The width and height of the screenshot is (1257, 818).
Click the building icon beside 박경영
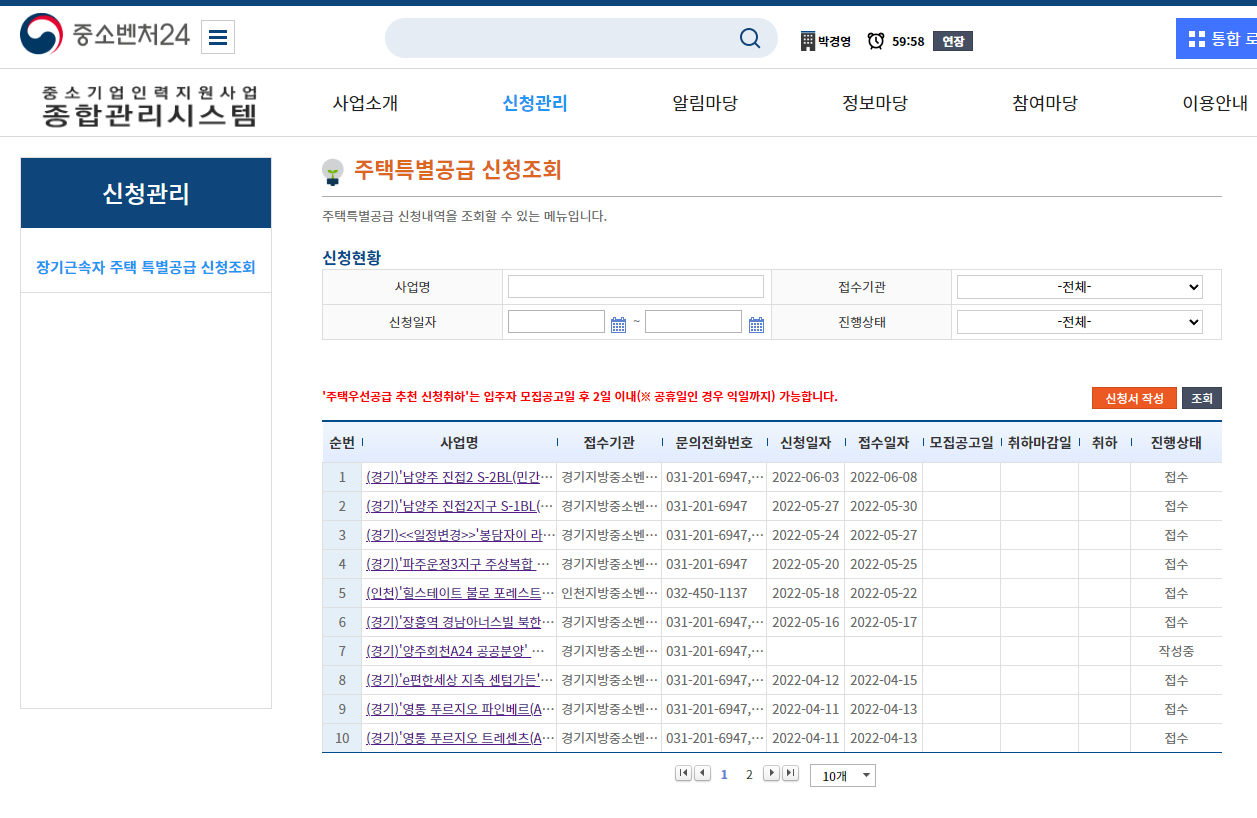pos(808,41)
